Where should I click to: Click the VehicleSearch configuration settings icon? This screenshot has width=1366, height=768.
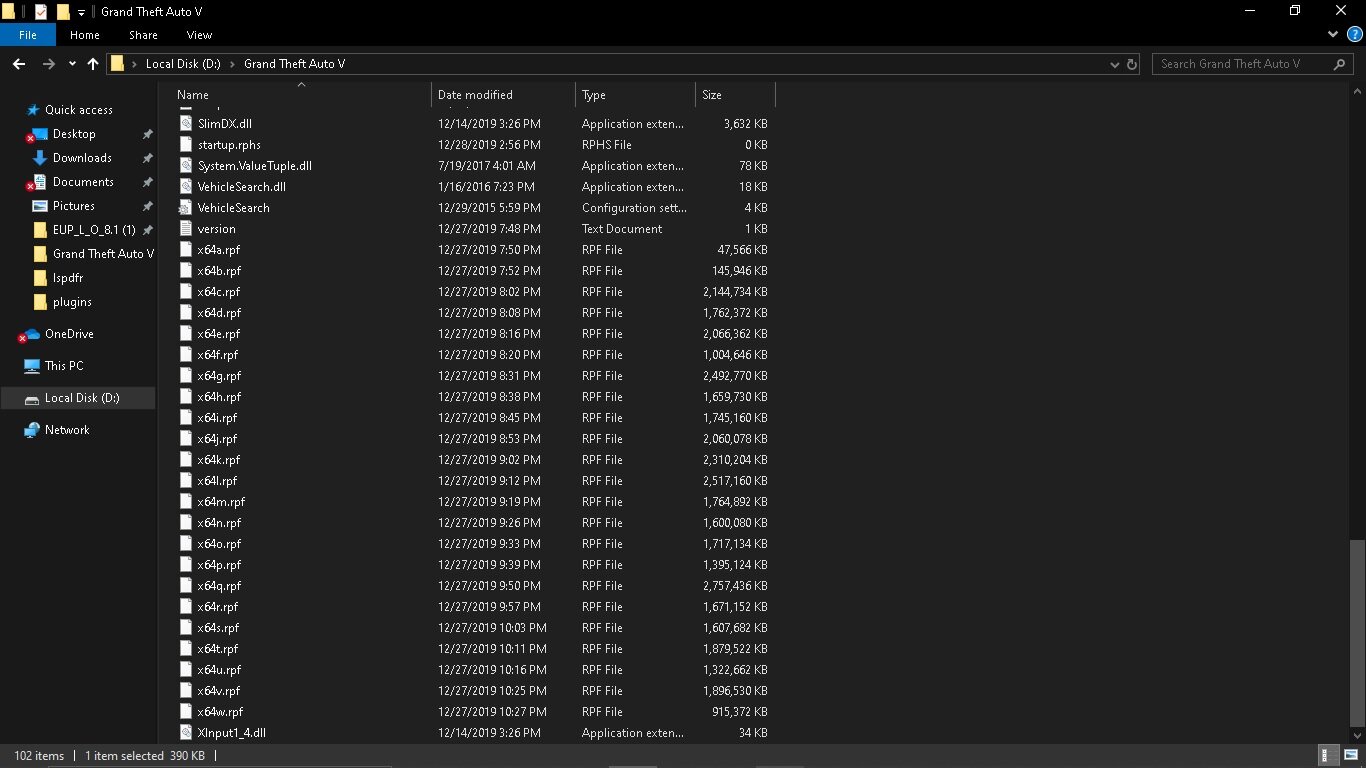[x=186, y=208]
